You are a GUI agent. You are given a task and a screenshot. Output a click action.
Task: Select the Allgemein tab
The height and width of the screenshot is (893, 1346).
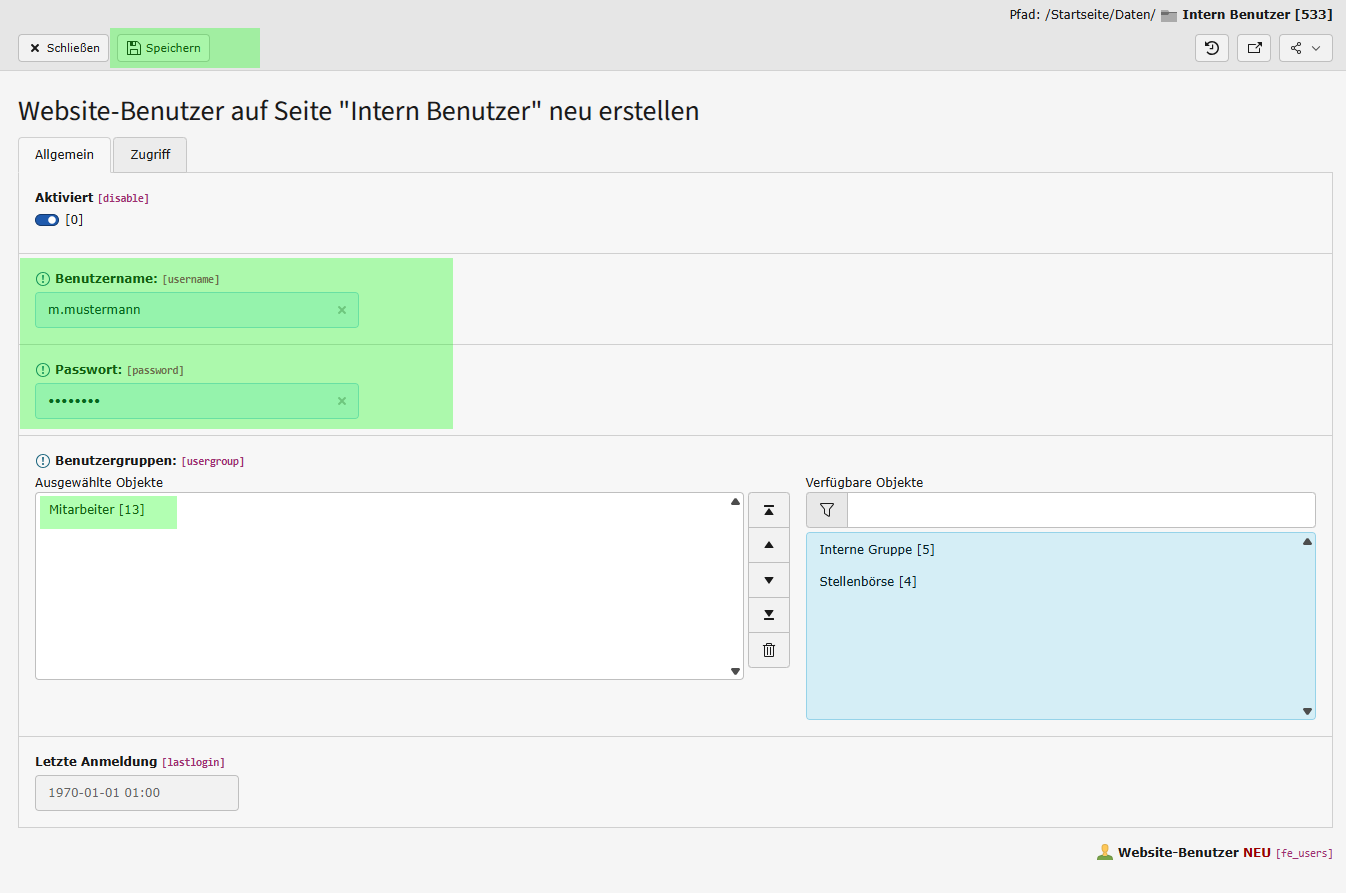(x=64, y=155)
